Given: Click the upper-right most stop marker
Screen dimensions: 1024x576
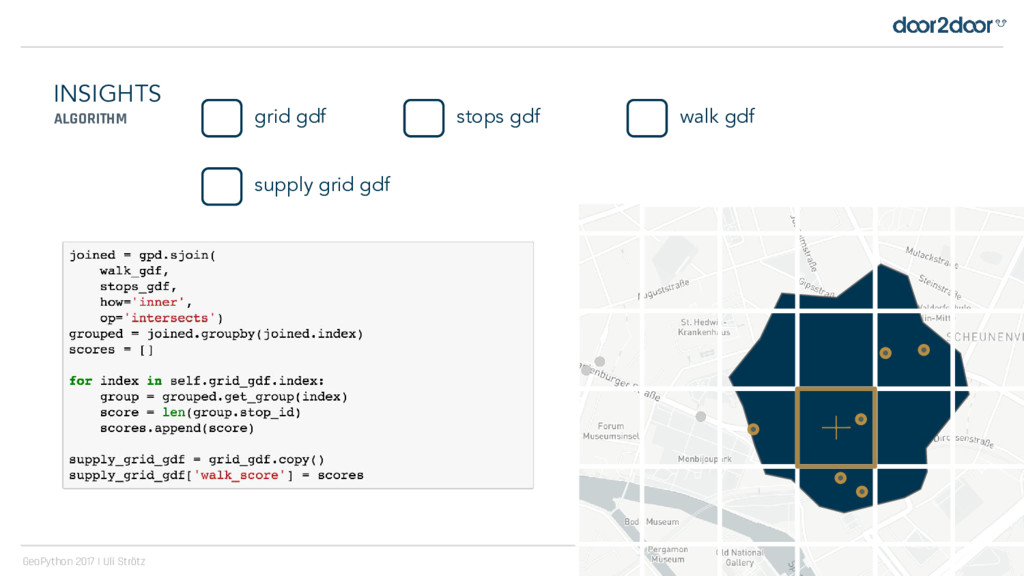Looking at the screenshot, I should (x=924, y=350).
